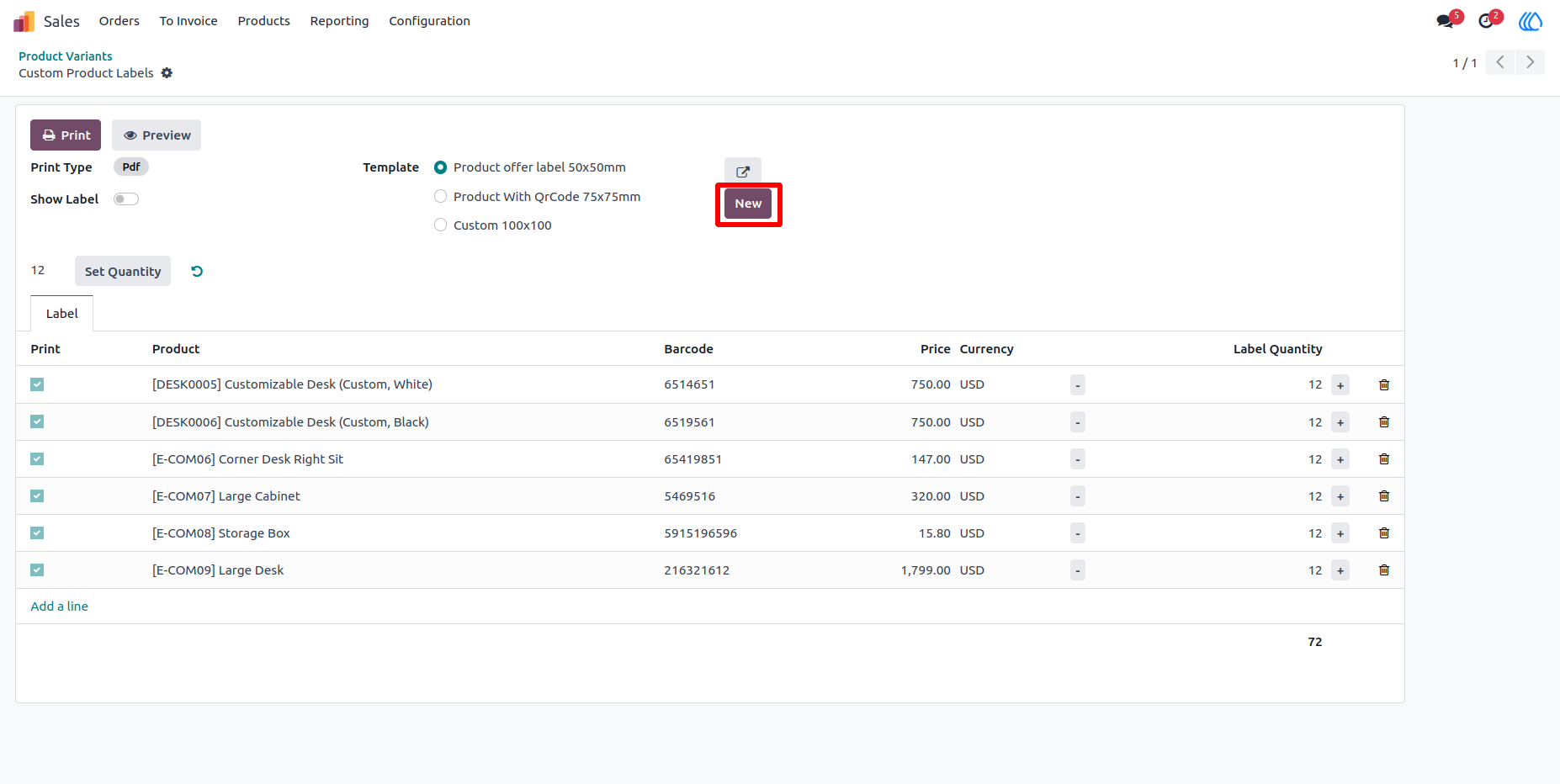The image size is (1560, 784).
Task: Click Add a line link
Action: [60, 607]
